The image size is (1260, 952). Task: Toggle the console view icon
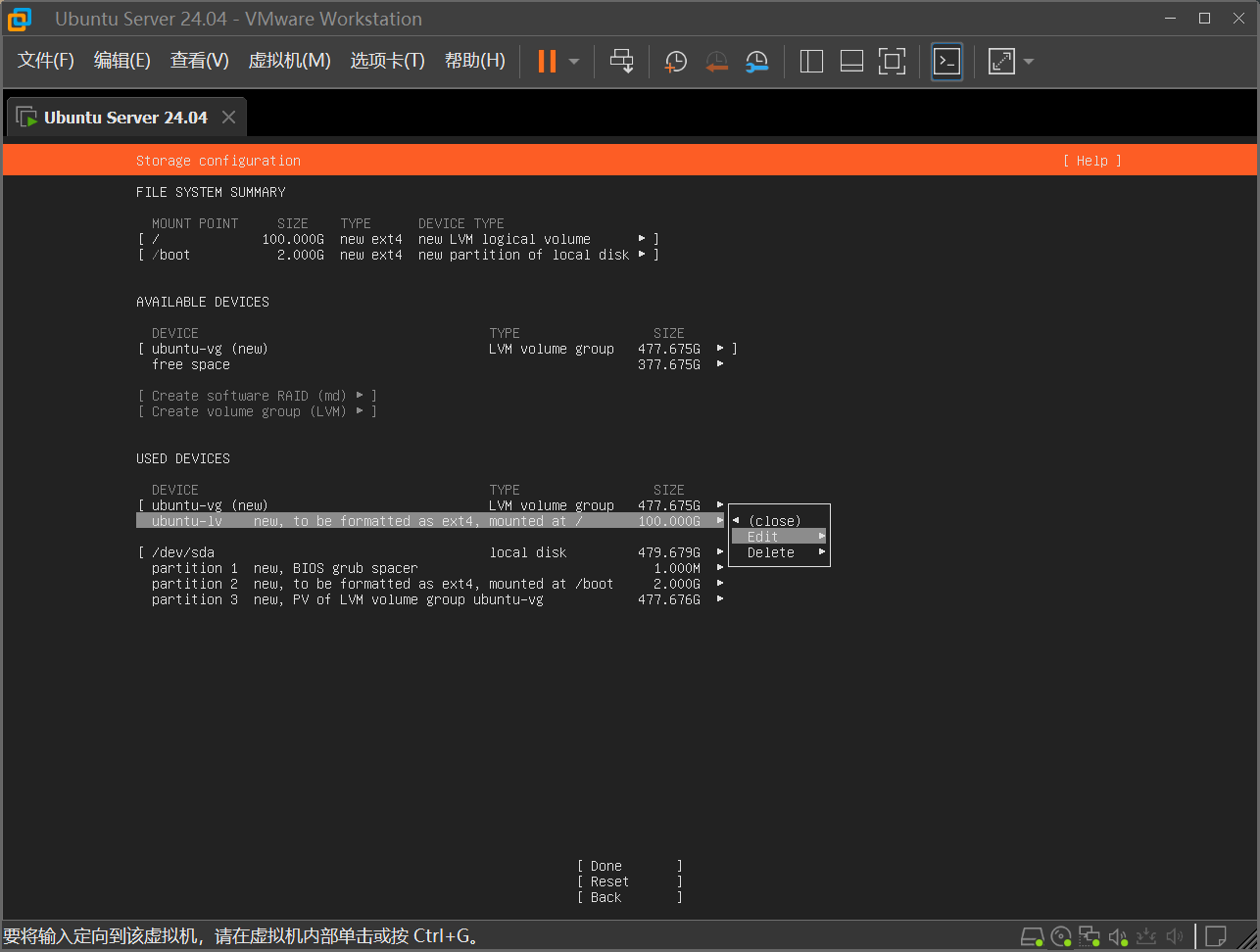[946, 62]
